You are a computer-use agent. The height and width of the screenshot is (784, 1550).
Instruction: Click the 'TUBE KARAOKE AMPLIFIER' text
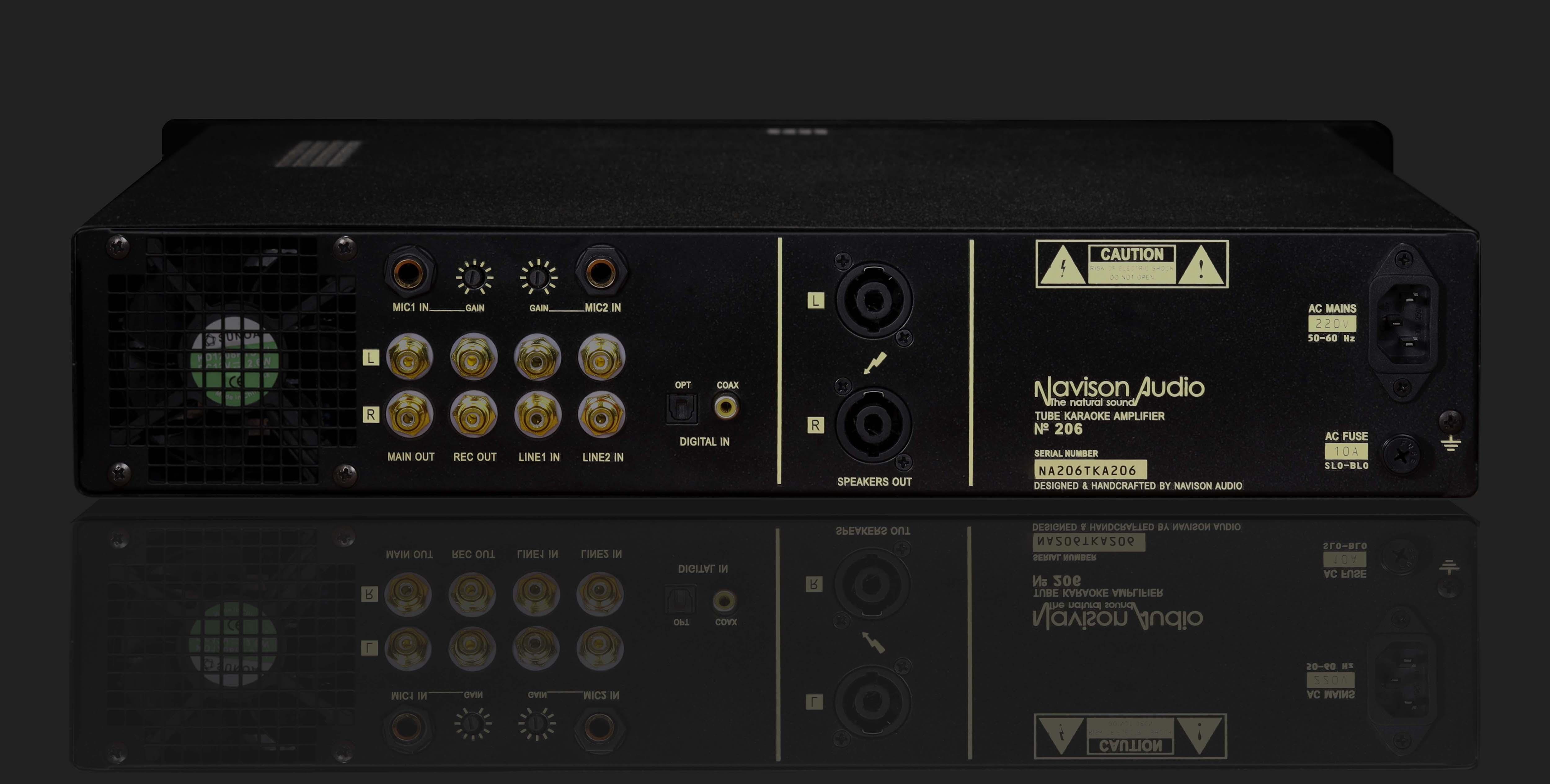1099,416
